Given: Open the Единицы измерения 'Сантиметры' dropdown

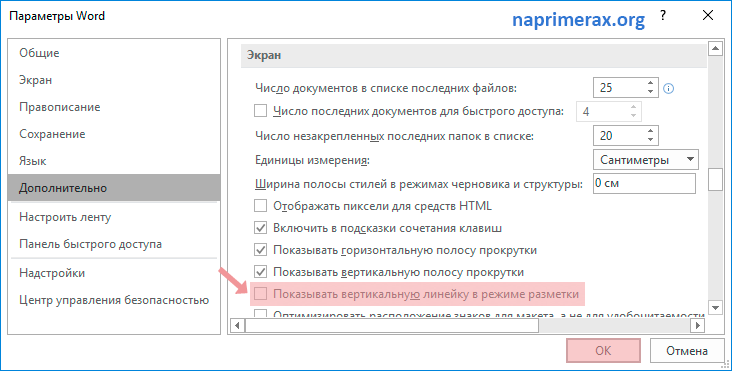Looking at the screenshot, I should tap(646, 160).
